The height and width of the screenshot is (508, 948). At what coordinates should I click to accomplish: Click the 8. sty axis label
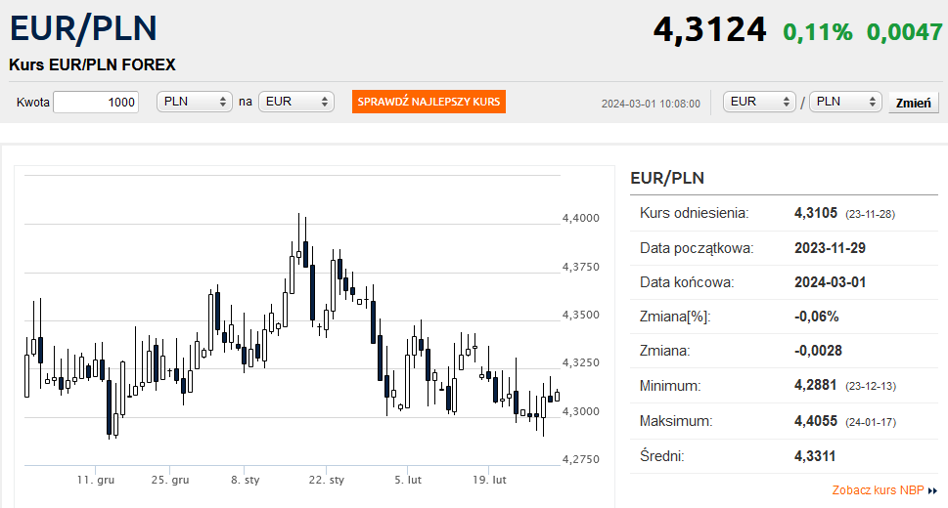pos(245,480)
